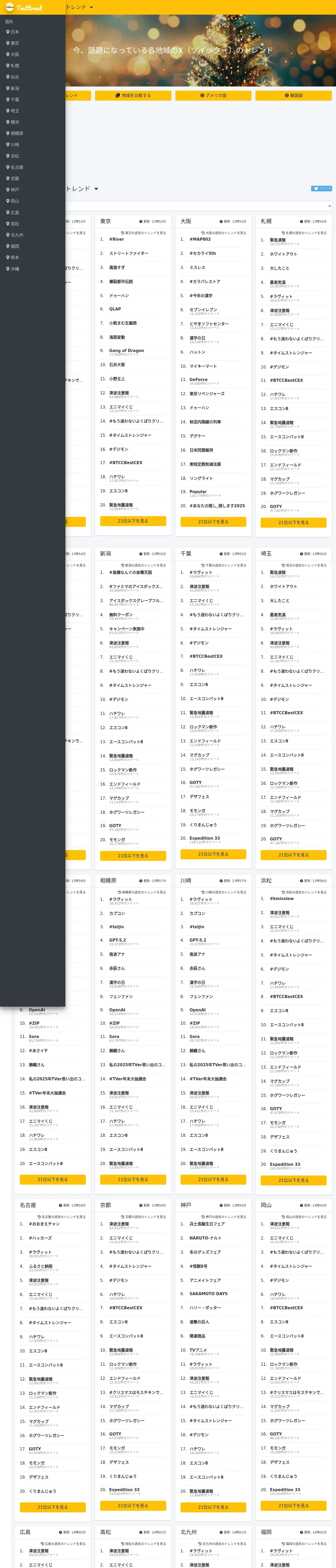Screen dimensions: 336x1568
Task: Click the history icon in the 京都 card
Action: tap(122, 1217)
